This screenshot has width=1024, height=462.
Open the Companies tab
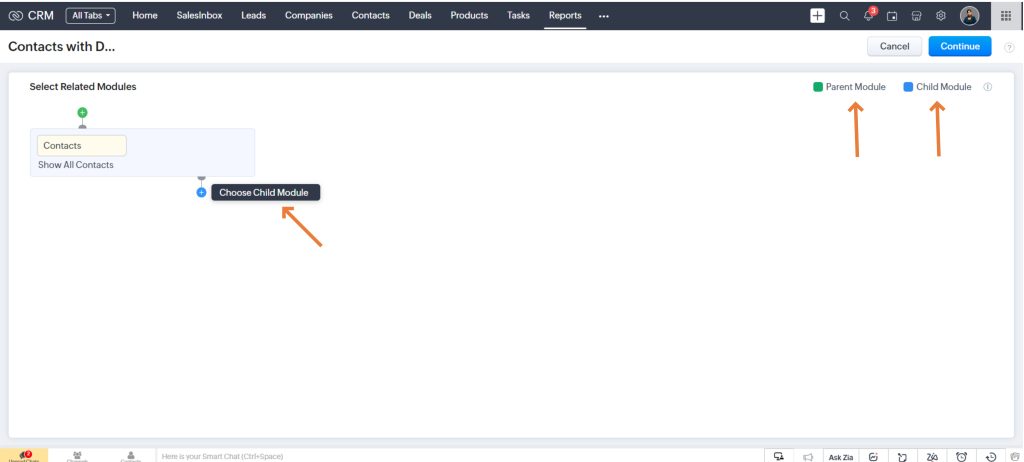click(x=308, y=16)
